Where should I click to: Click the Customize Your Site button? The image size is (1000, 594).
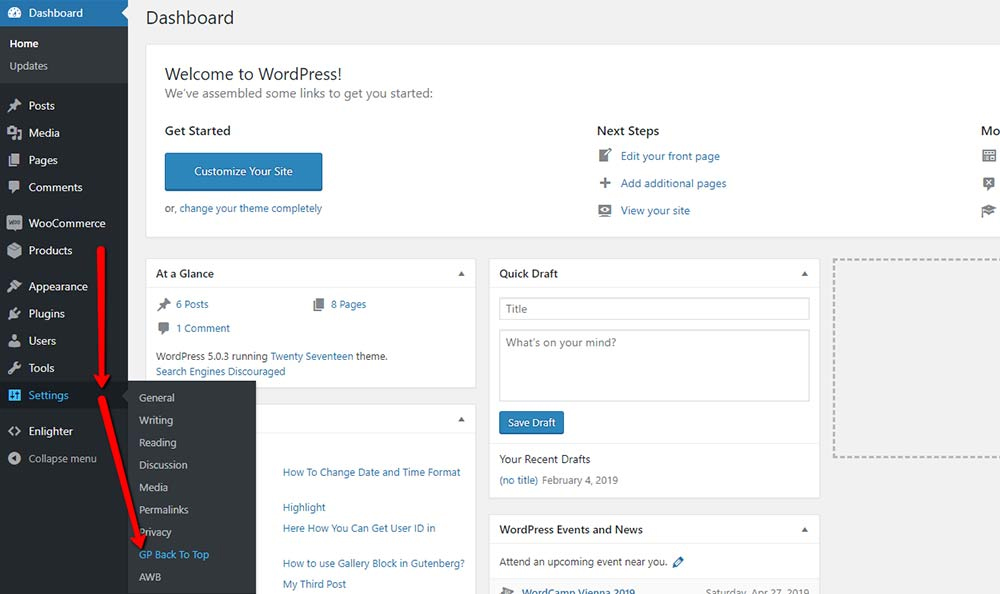coord(243,171)
